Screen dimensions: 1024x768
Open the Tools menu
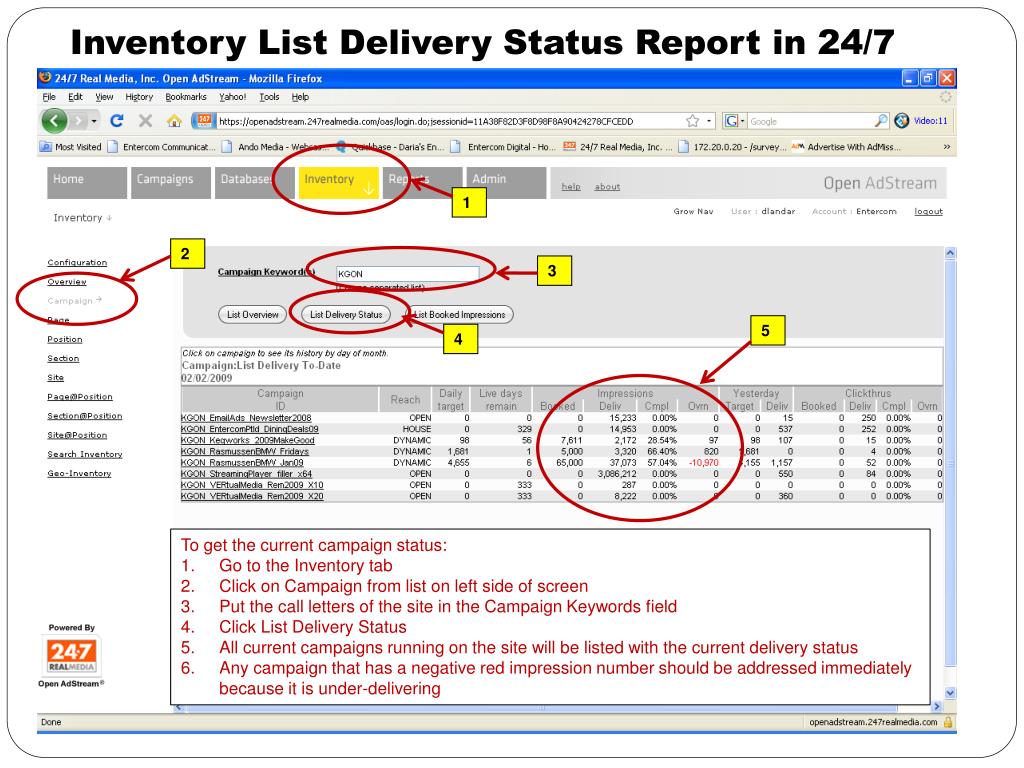[269, 97]
